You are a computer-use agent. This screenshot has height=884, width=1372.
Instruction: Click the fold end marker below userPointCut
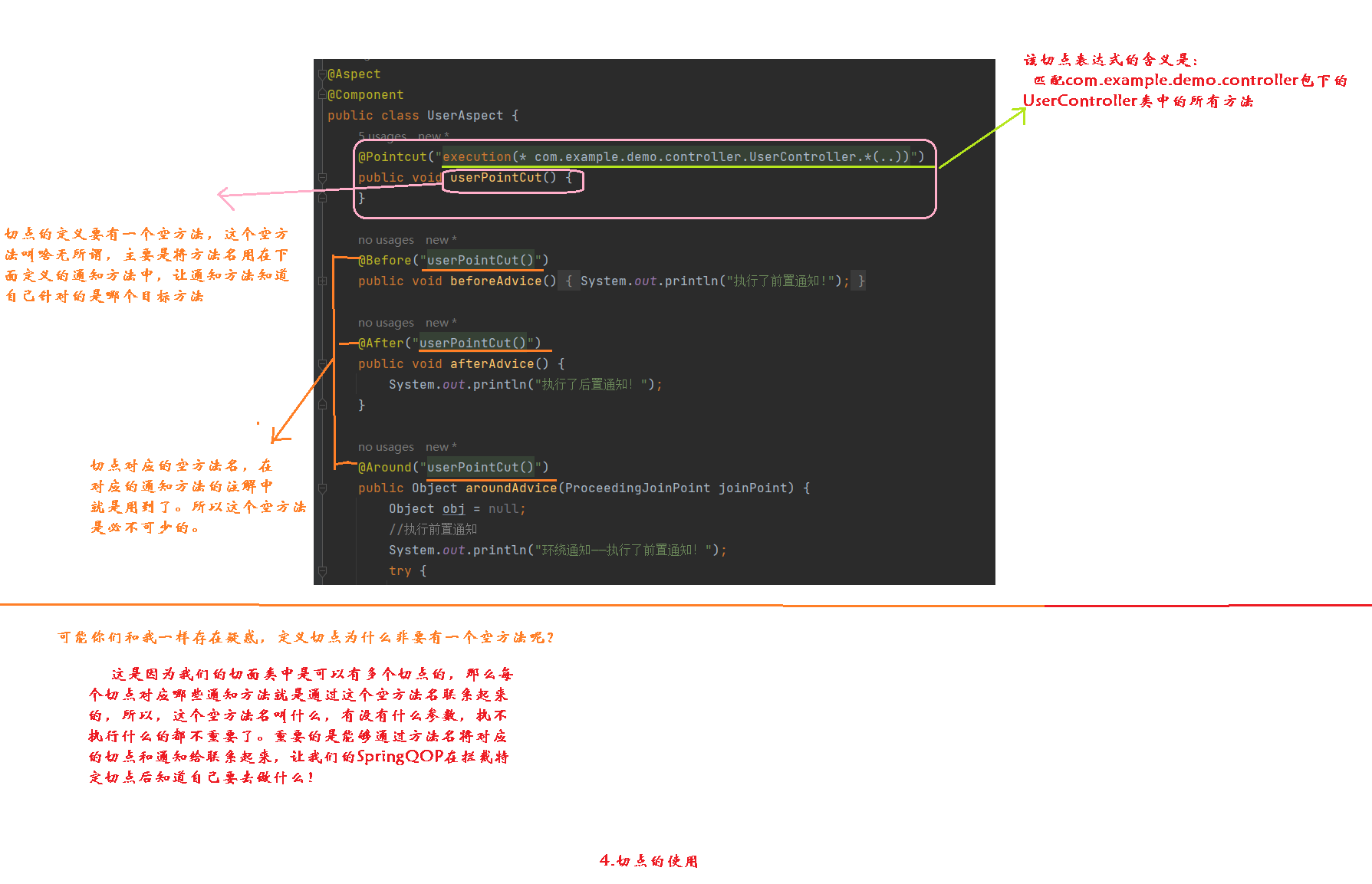323,199
